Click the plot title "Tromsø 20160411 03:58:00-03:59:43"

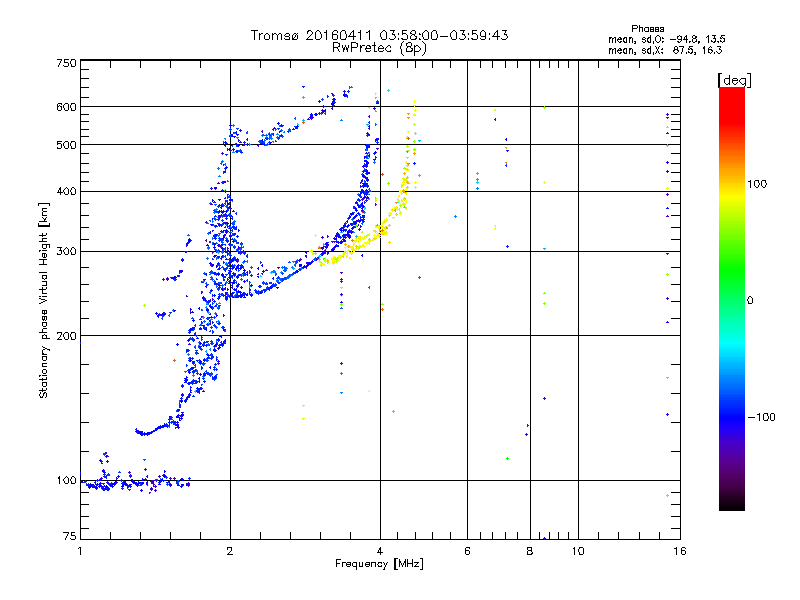[379, 35]
